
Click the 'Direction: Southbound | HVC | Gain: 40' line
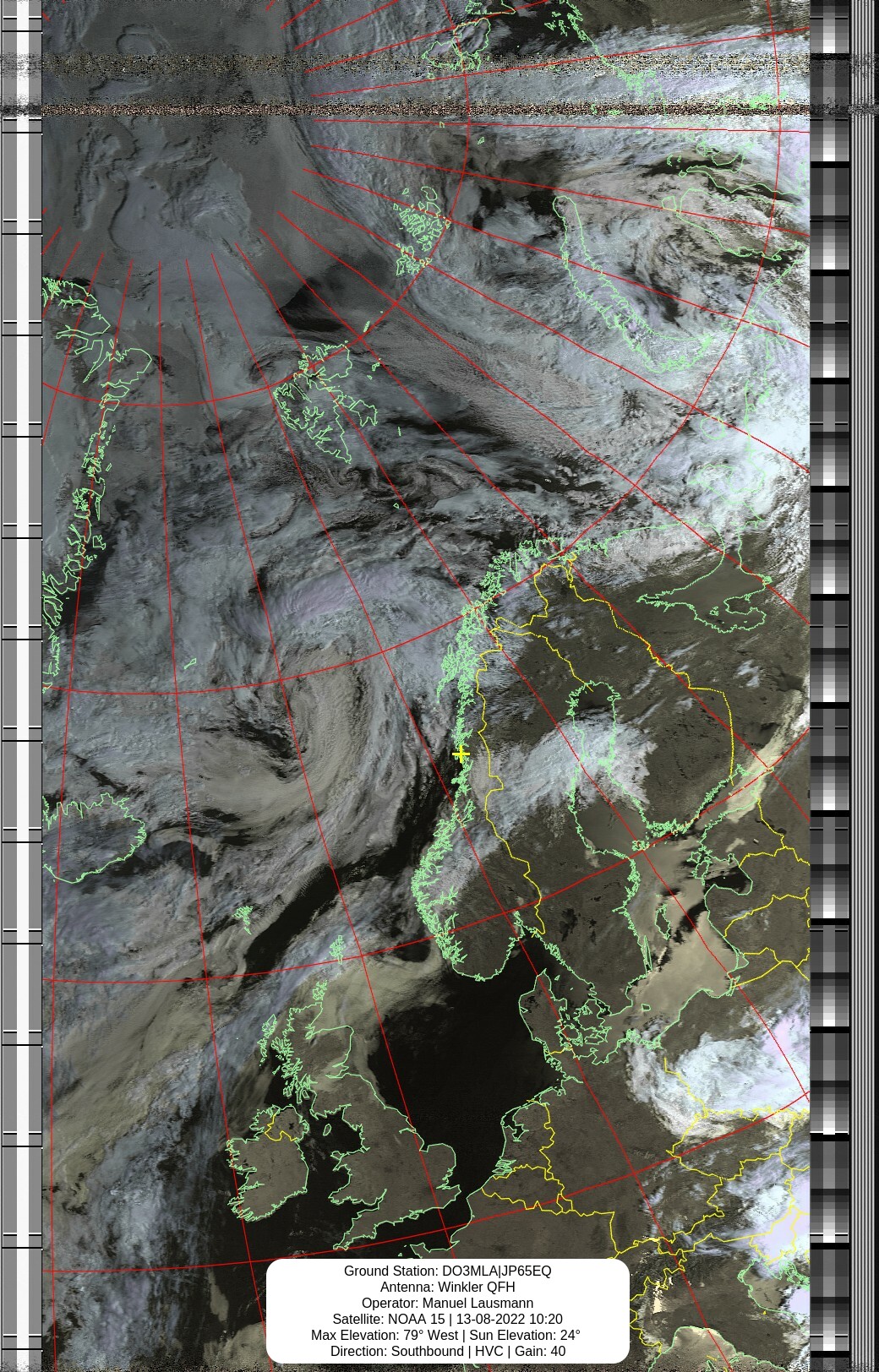(x=447, y=1351)
